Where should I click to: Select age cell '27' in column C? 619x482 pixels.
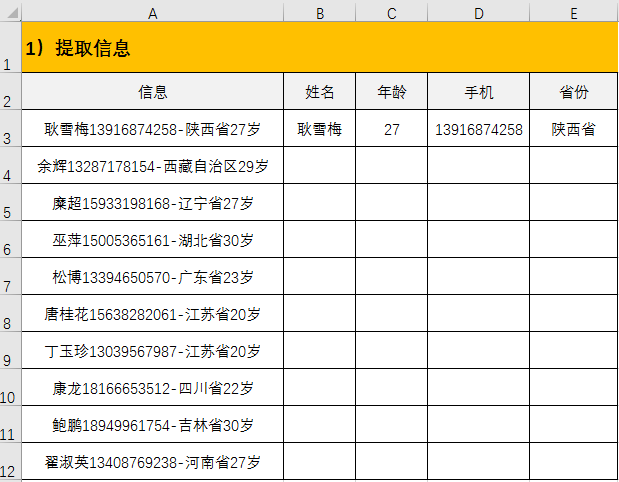pos(392,128)
